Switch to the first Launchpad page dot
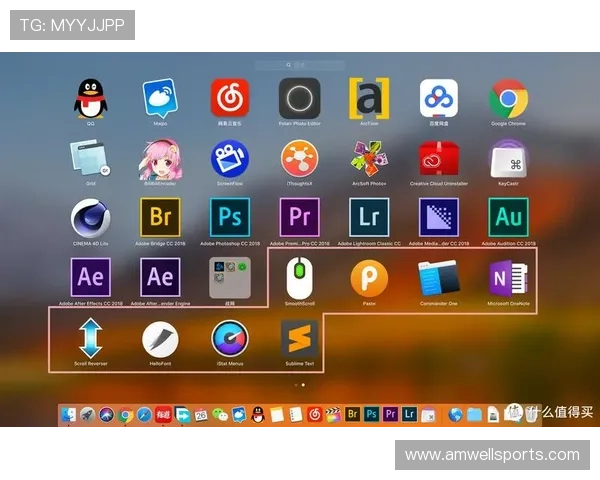This screenshot has width=600, height=480. tap(296, 384)
